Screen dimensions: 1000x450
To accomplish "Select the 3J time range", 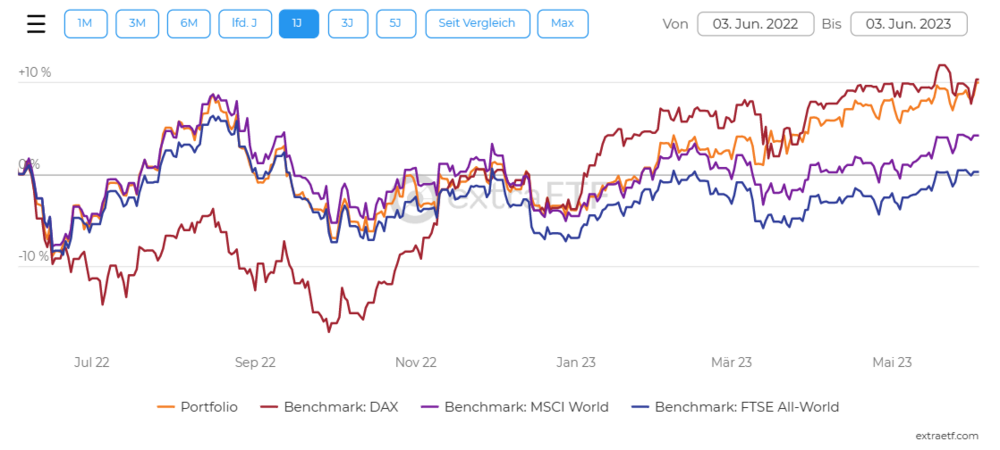I will tap(347, 24).
